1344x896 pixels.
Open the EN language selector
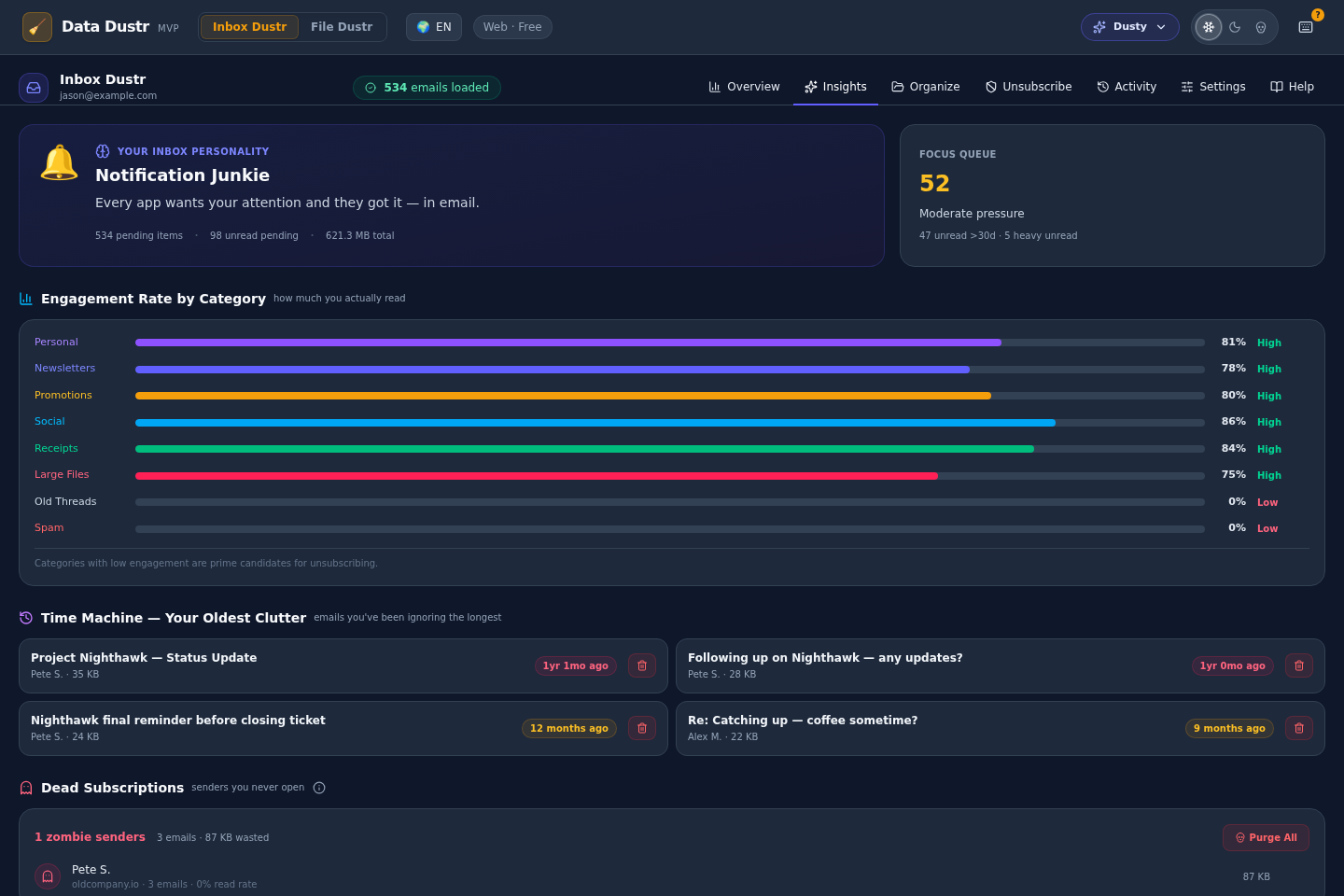434,27
